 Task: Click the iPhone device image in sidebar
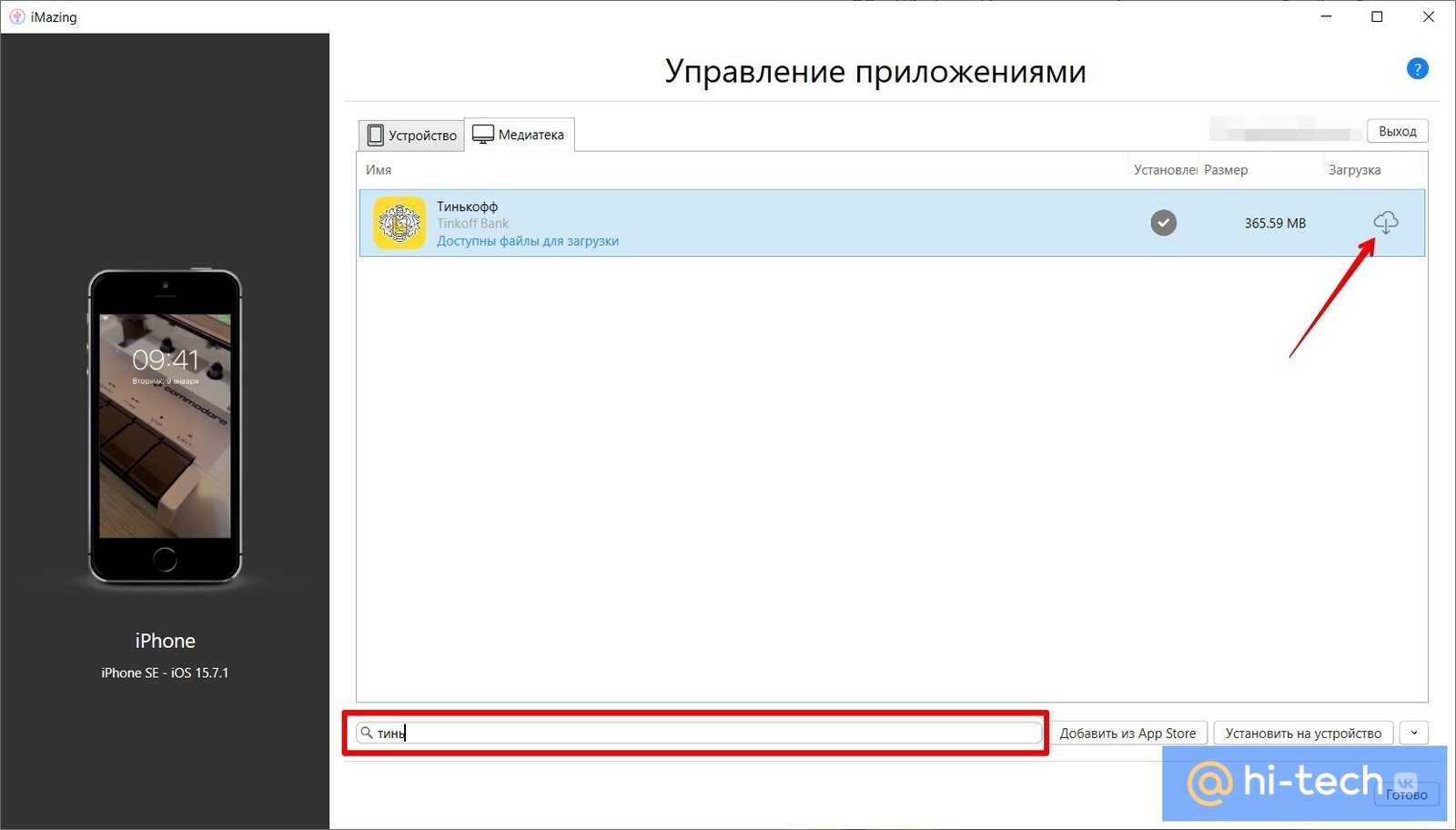click(165, 426)
